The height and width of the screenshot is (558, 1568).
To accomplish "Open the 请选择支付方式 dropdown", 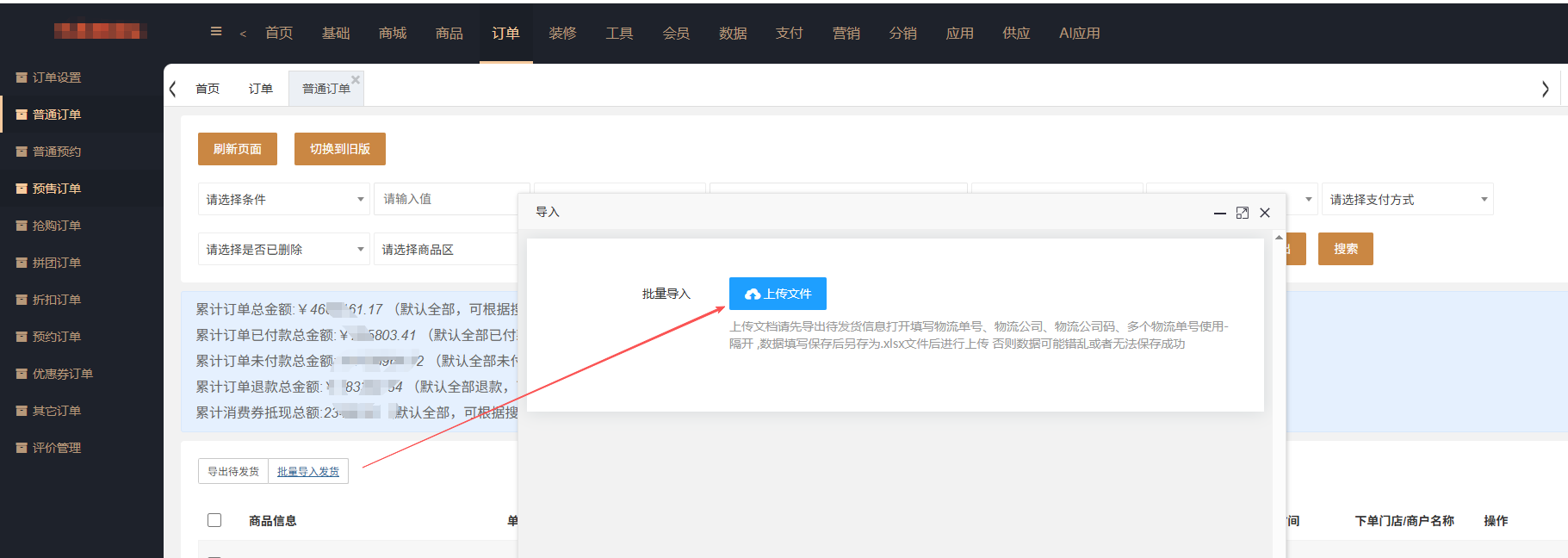I will pos(1406,199).
